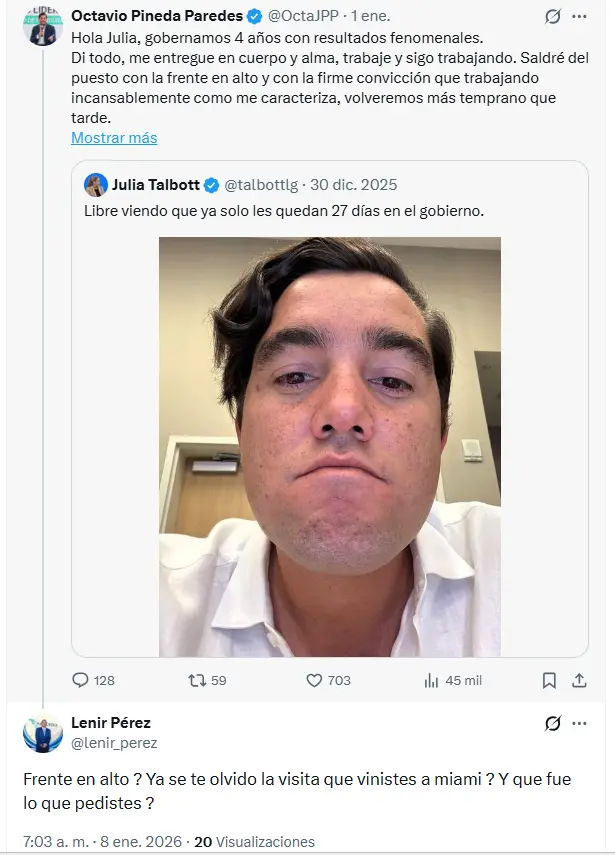615x855 pixels.
Task: Bookmark Octavio Pineda's tweet
Action: click(549, 680)
